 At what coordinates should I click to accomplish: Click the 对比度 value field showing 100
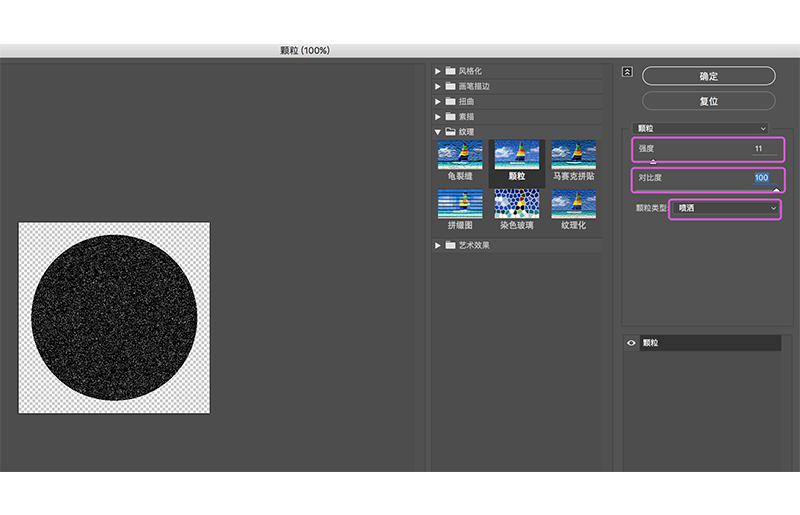(764, 178)
